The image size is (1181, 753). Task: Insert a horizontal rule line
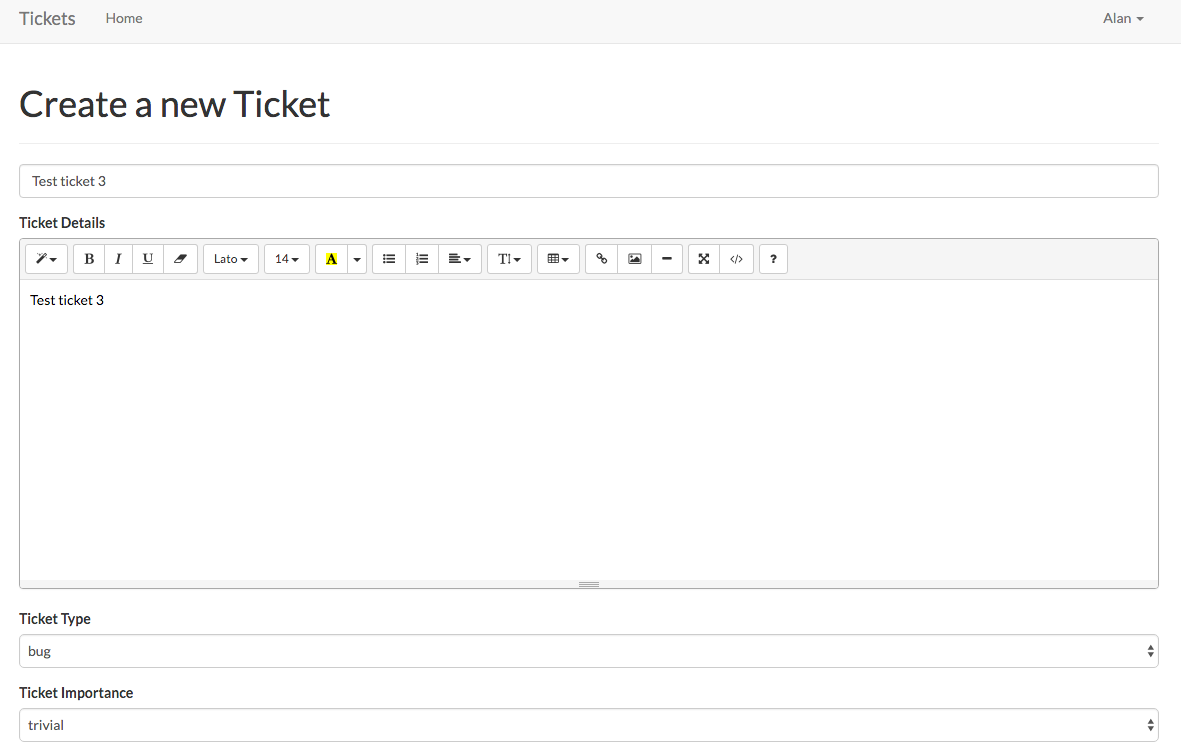(x=667, y=259)
